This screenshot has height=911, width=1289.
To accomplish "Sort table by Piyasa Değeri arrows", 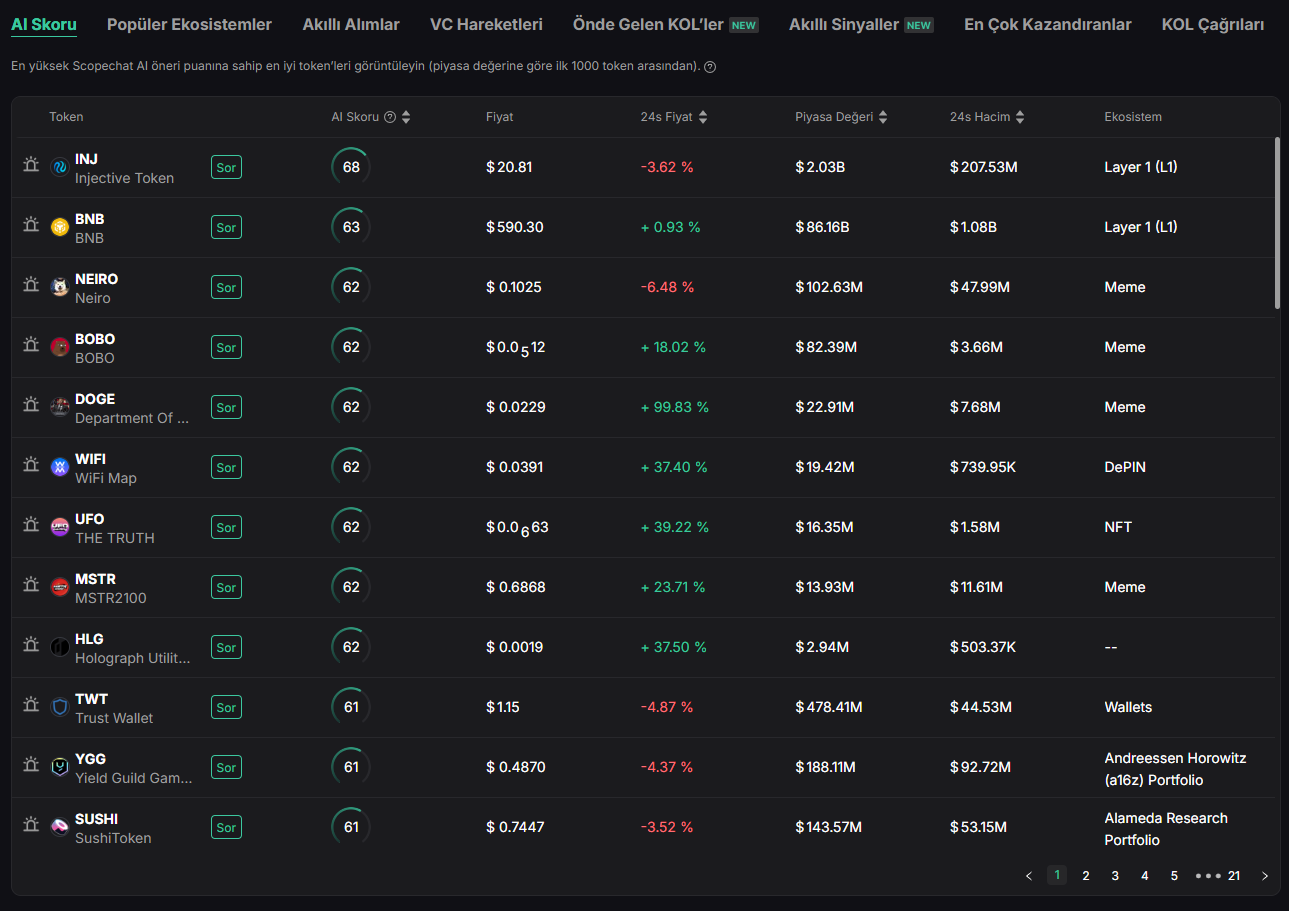I will pyautogui.click(x=883, y=117).
